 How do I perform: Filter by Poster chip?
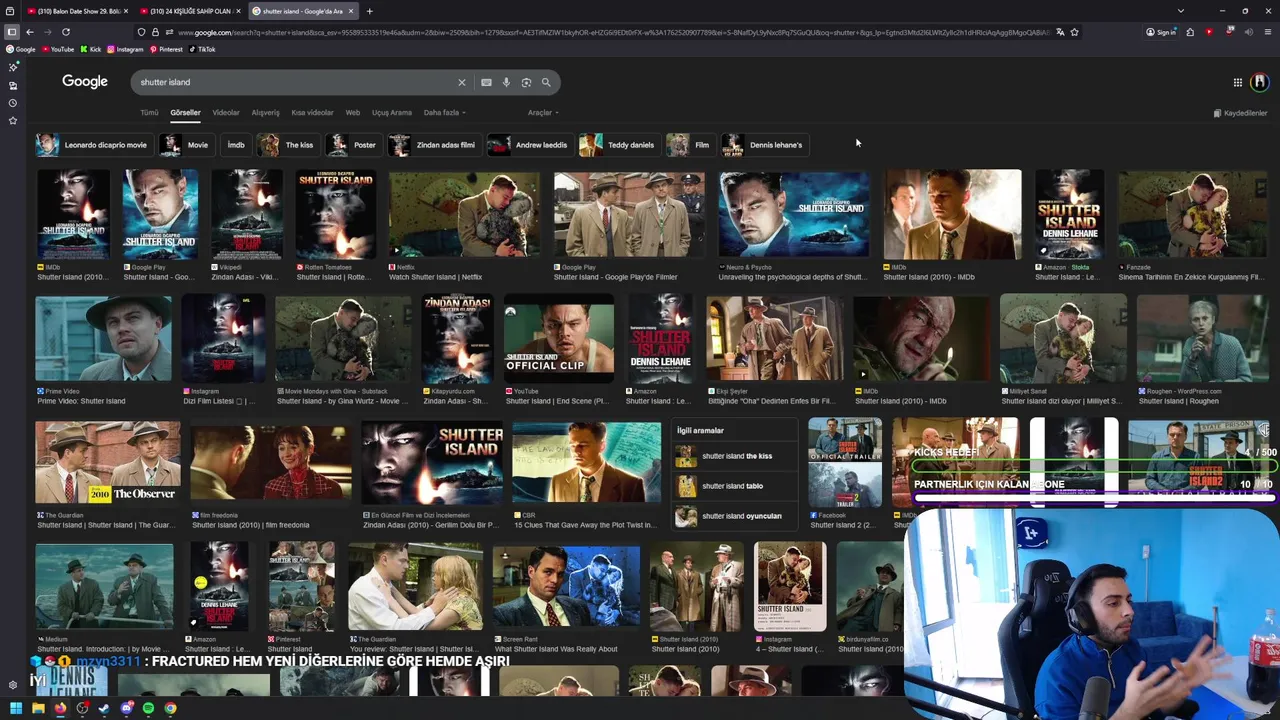point(352,145)
